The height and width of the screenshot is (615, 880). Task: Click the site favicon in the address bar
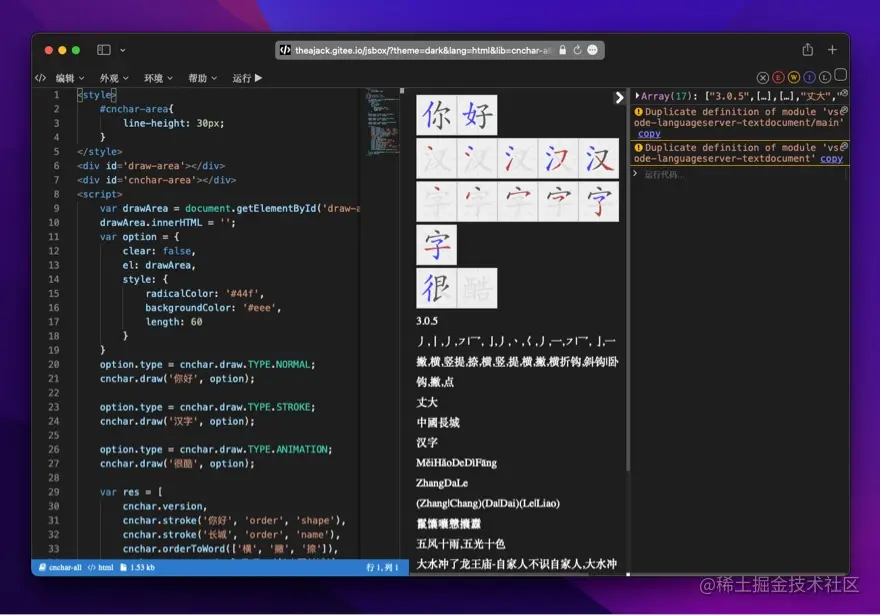(285, 50)
